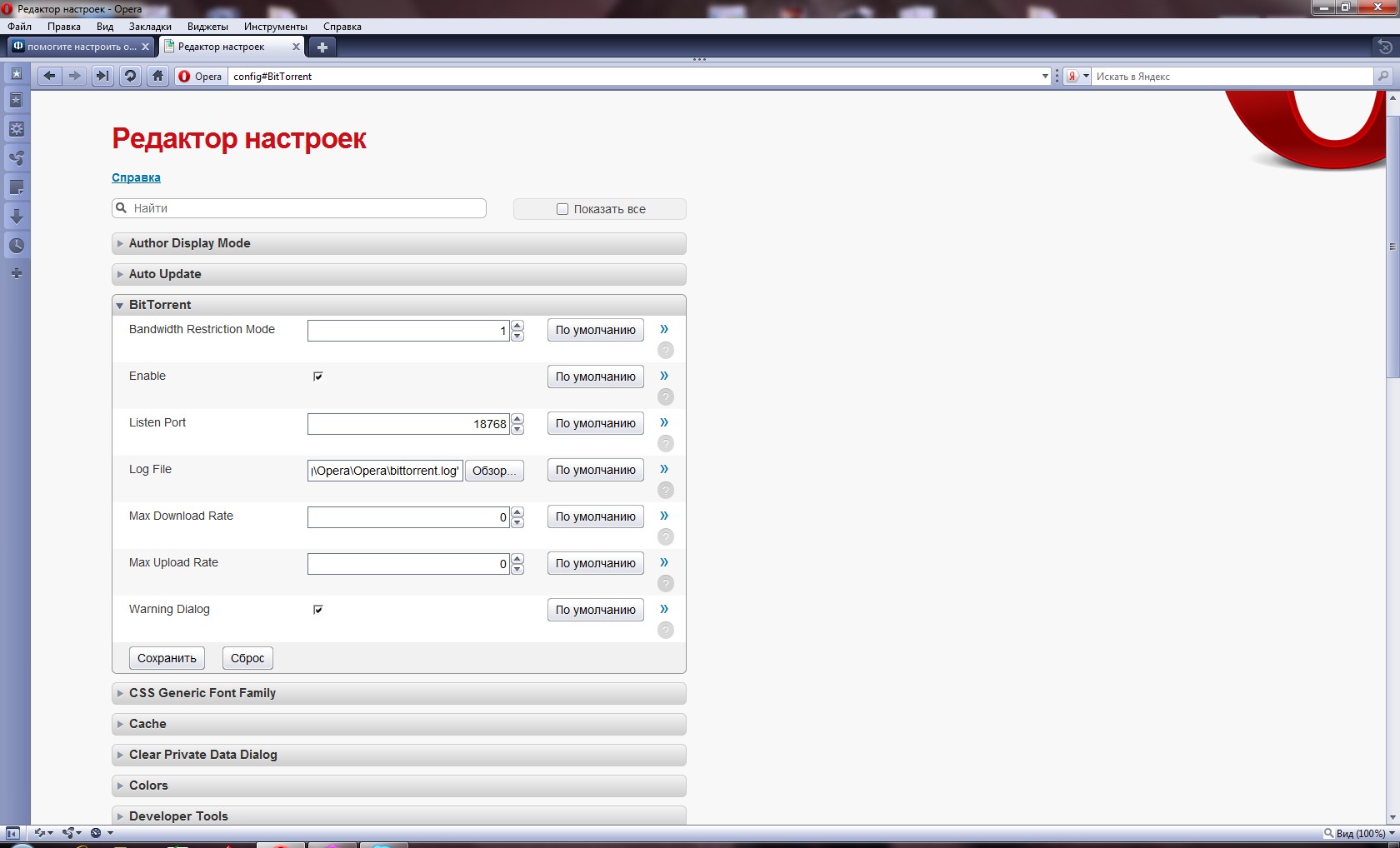The width and height of the screenshot is (1400, 848).
Task: Click the Обзор button for Log File
Action: 494,471
